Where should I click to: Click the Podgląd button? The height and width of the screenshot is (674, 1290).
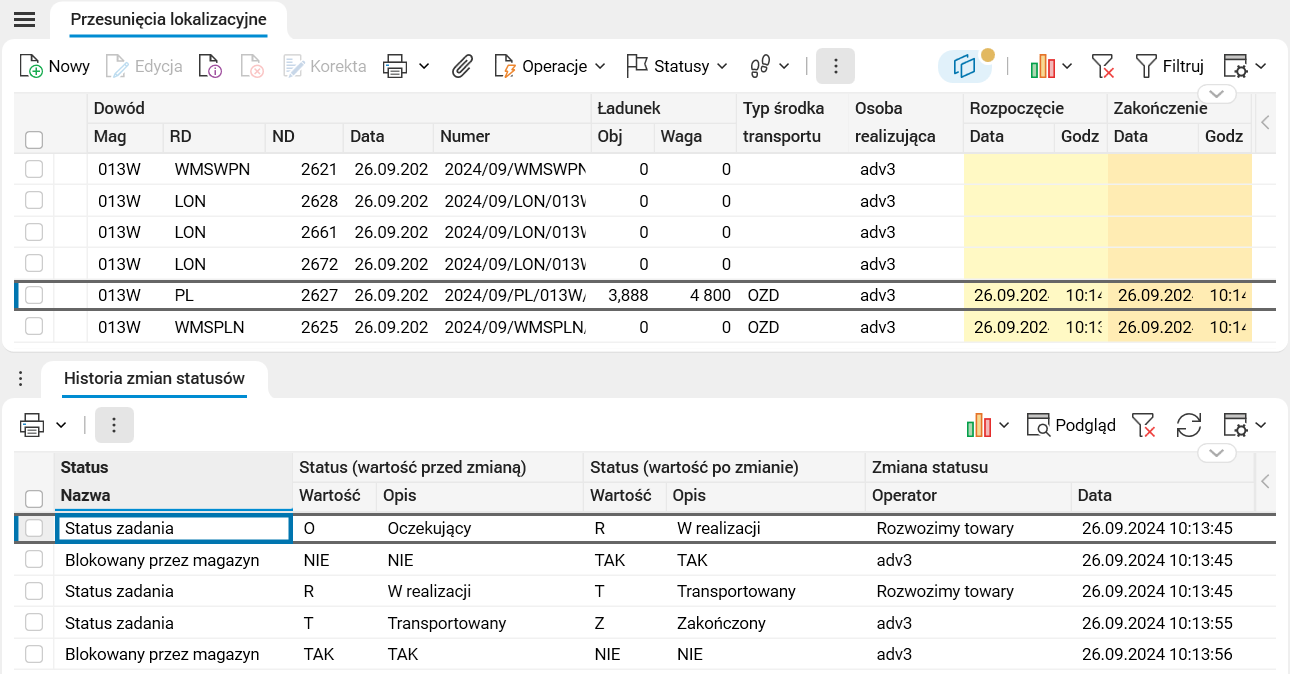[1072, 425]
